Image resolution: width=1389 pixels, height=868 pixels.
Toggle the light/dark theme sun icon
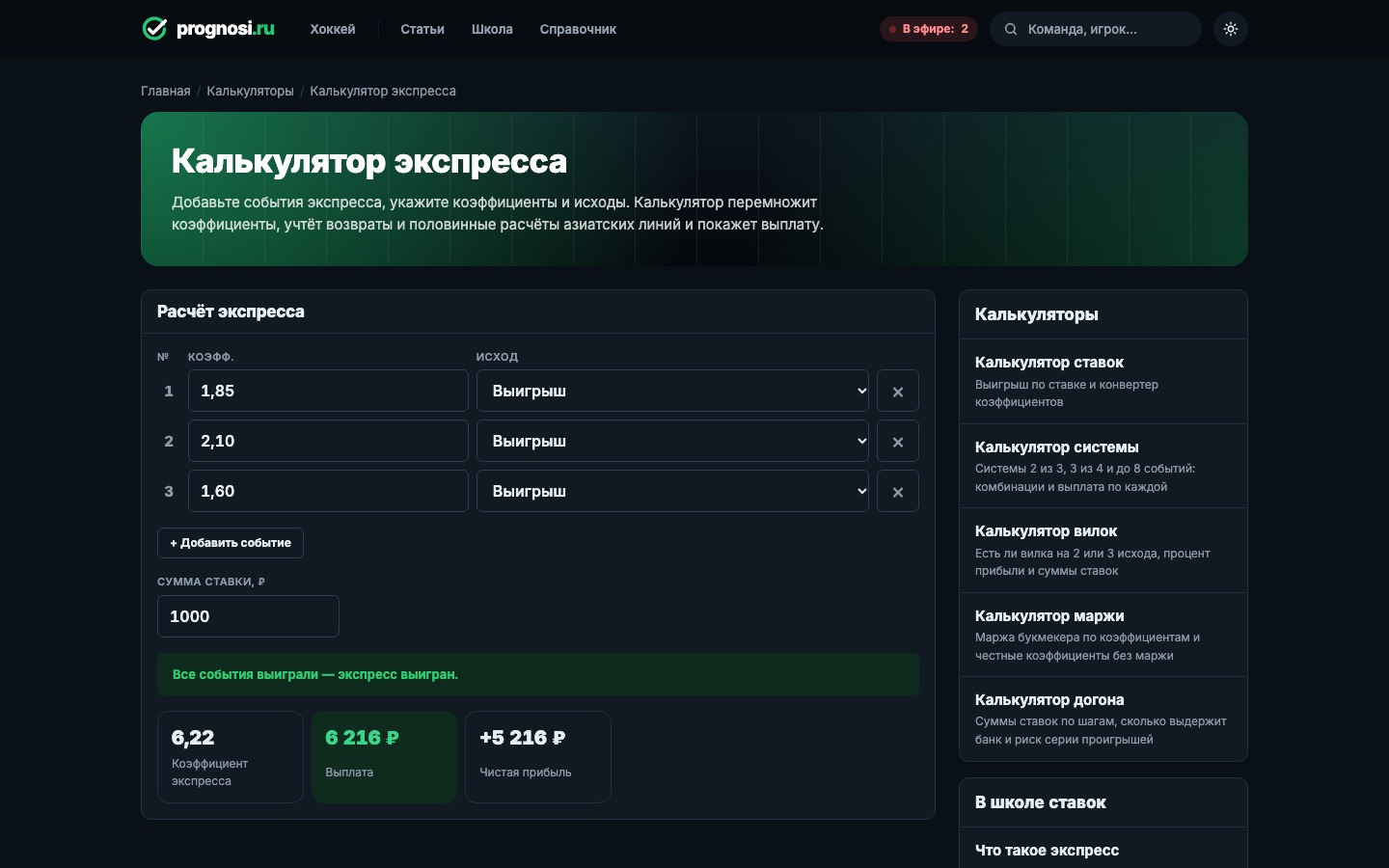(x=1231, y=29)
